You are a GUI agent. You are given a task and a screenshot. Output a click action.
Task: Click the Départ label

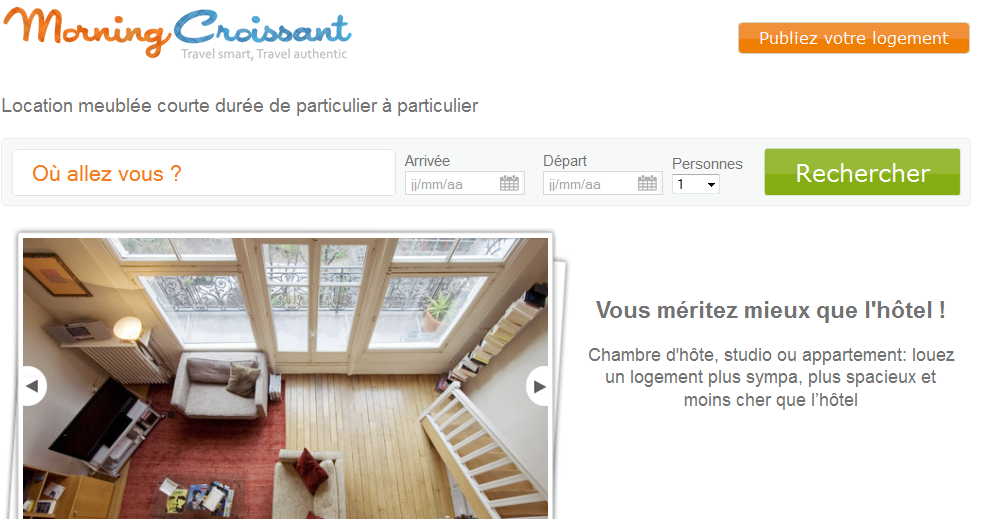tap(565, 161)
